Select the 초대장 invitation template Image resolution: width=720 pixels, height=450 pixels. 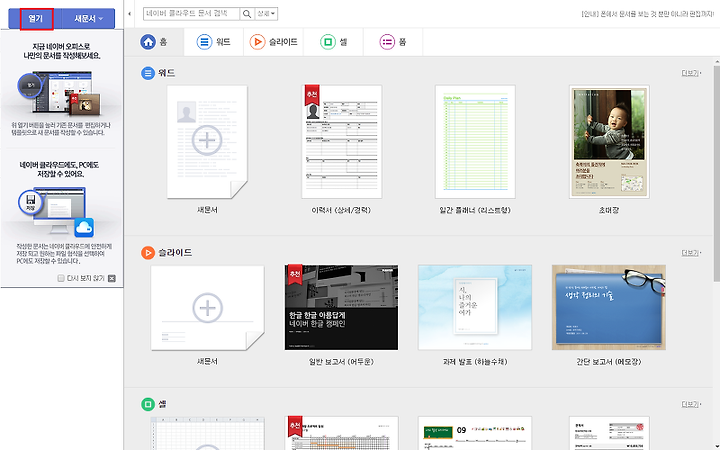tap(609, 142)
